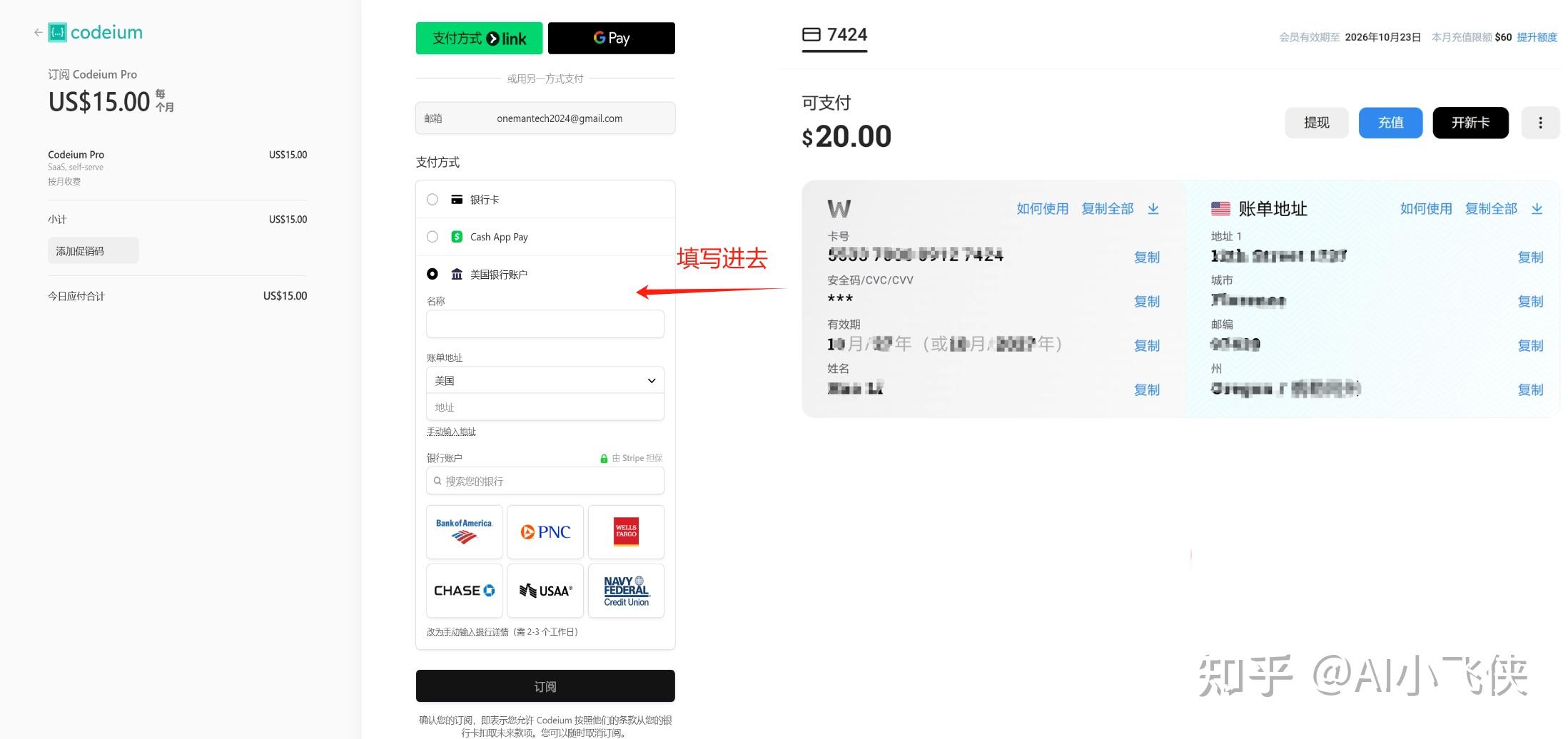The height and width of the screenshot is (739, 1568).
Task: Click the download icon beside card details
Action: point(1153,208)
